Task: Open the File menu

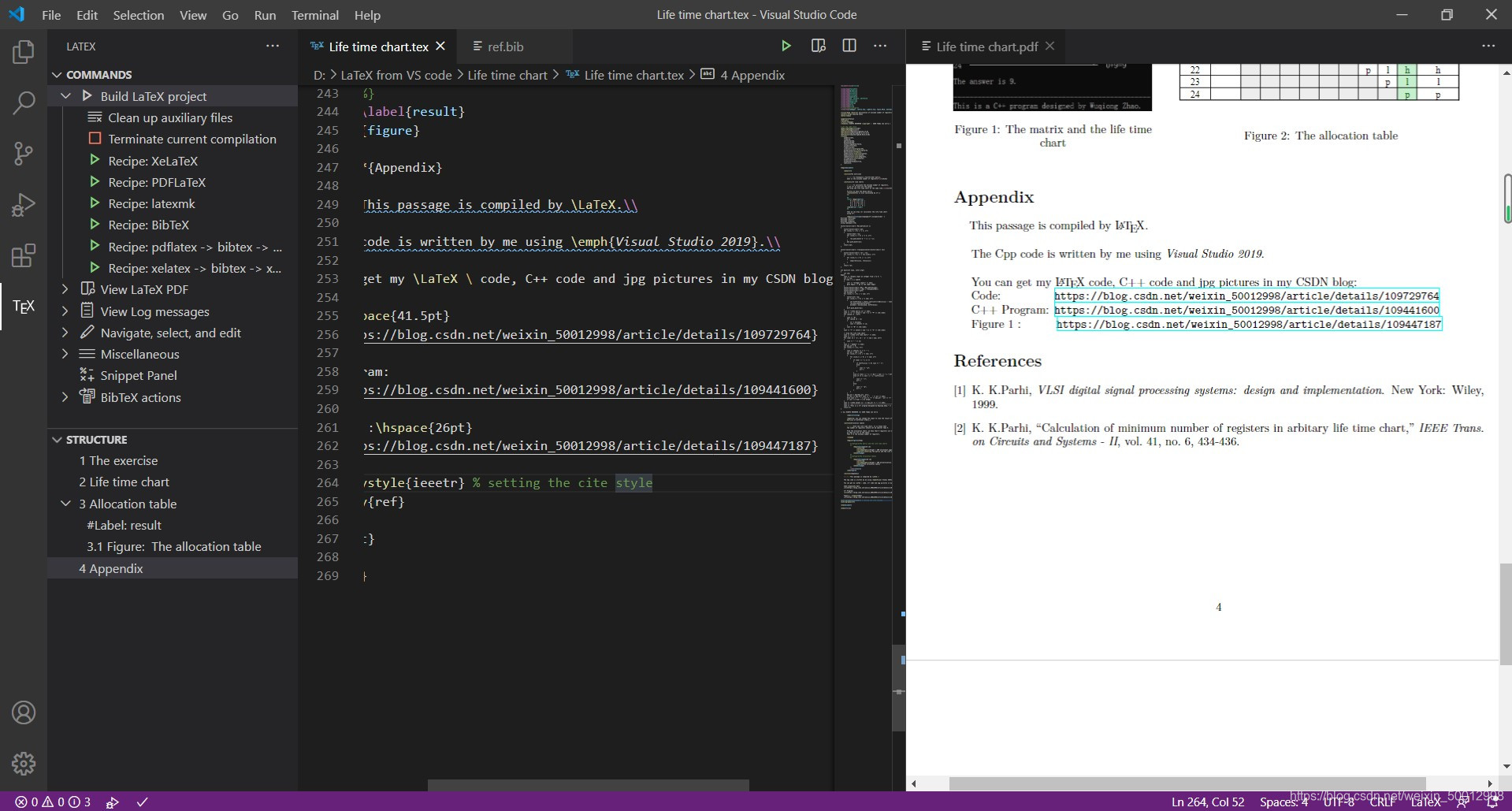Action: coord(51,15)
